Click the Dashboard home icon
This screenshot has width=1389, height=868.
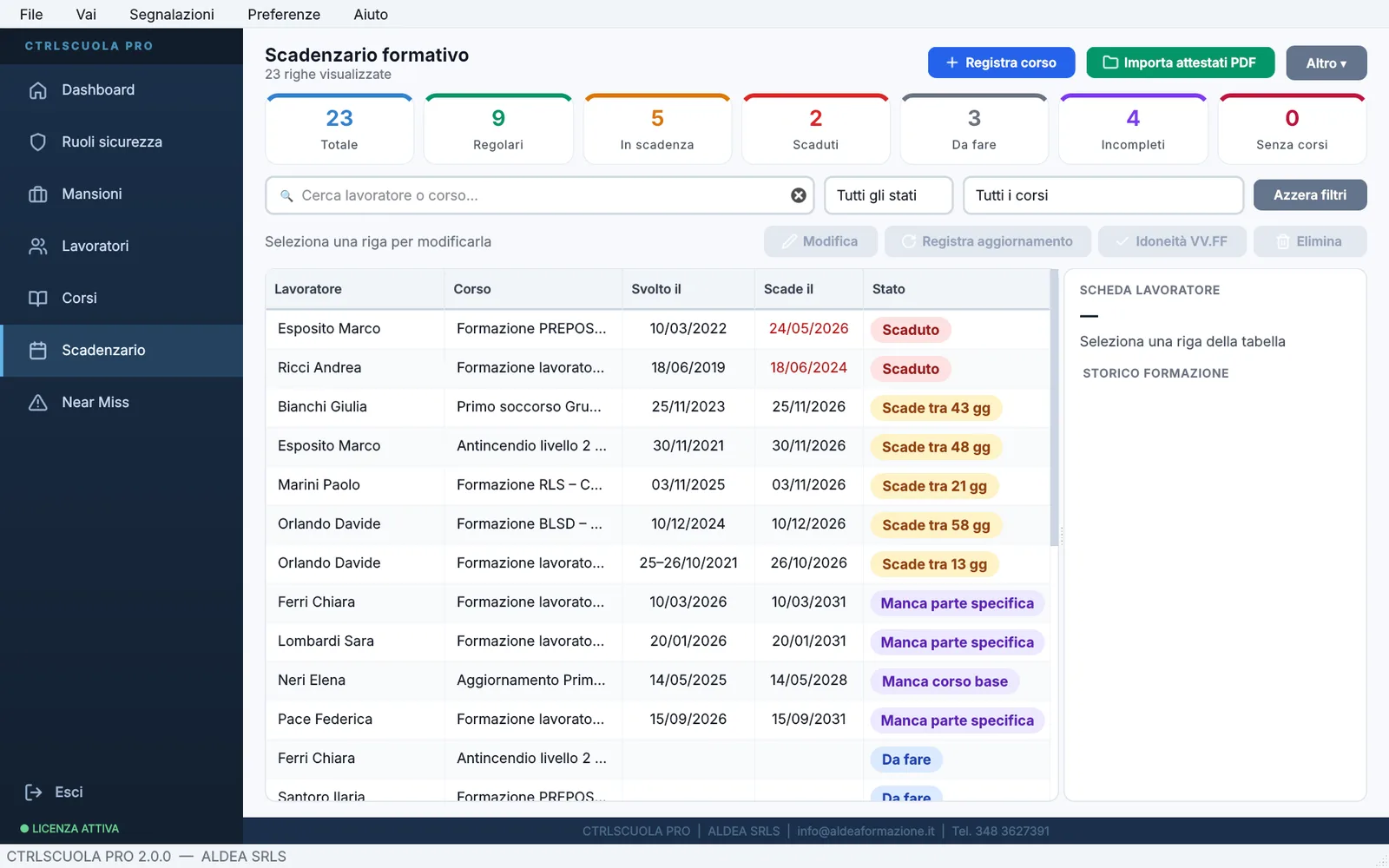click(x=37, y=90)
